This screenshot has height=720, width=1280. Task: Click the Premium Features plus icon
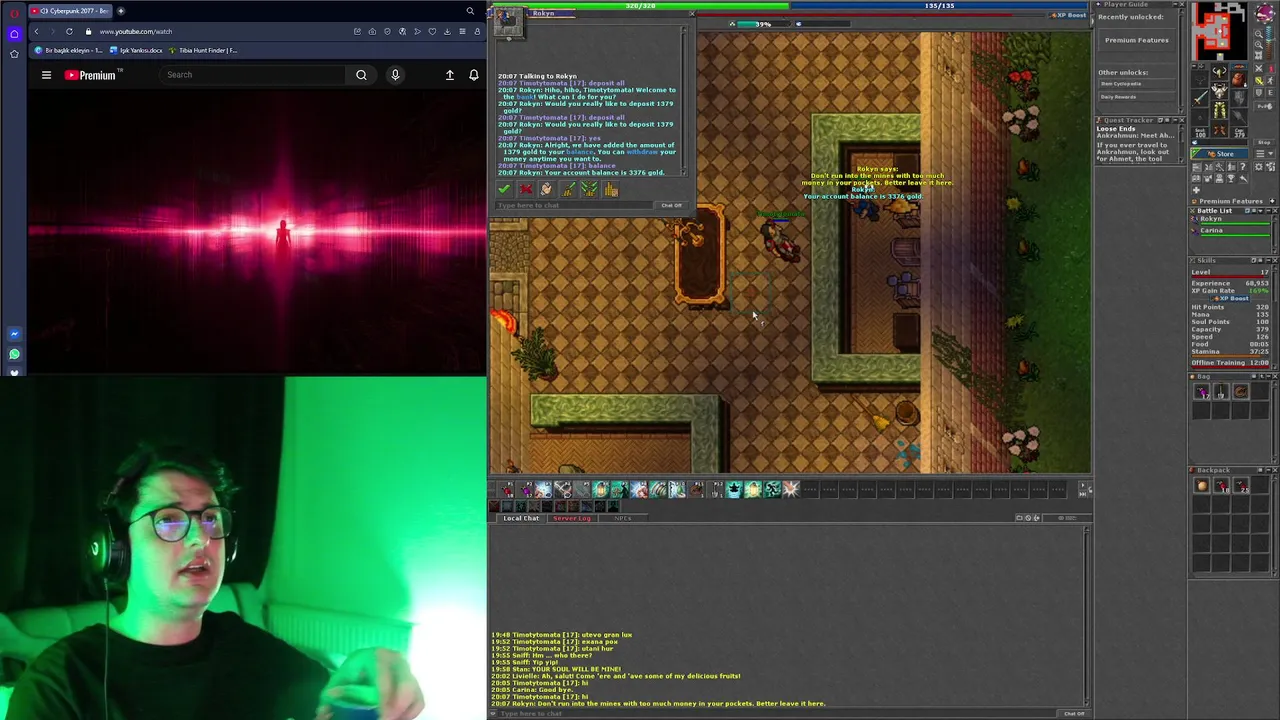[1272, 201]
